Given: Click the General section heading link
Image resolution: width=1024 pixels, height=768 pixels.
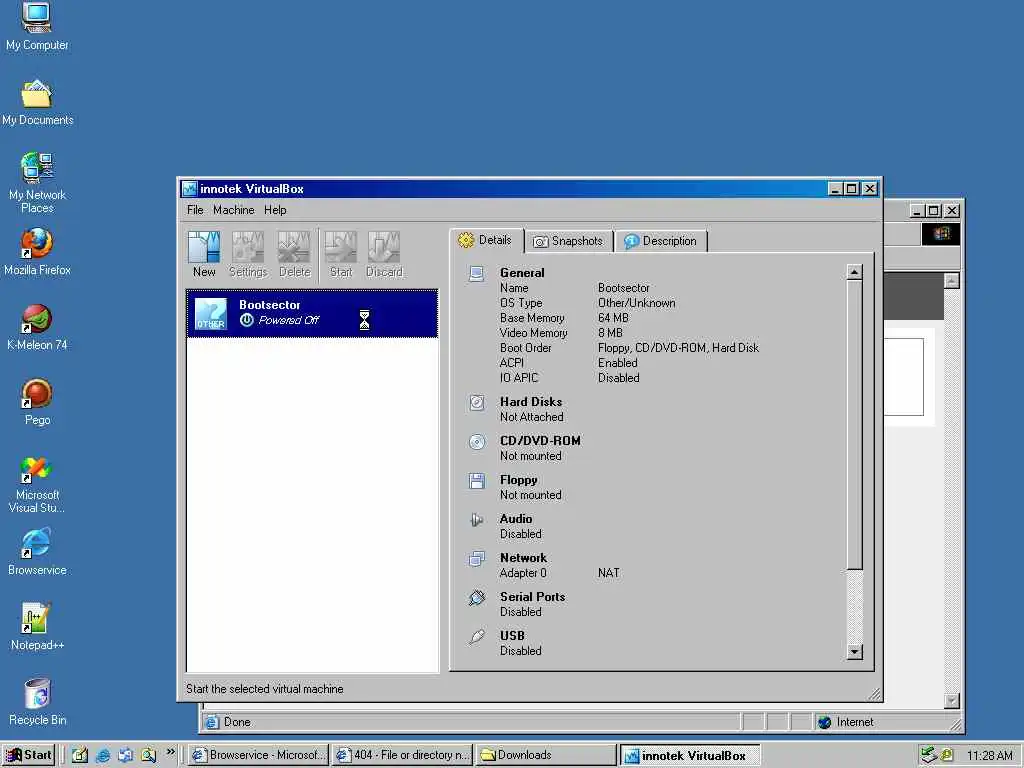Looking at the screenshot, I should pos(522,273).
